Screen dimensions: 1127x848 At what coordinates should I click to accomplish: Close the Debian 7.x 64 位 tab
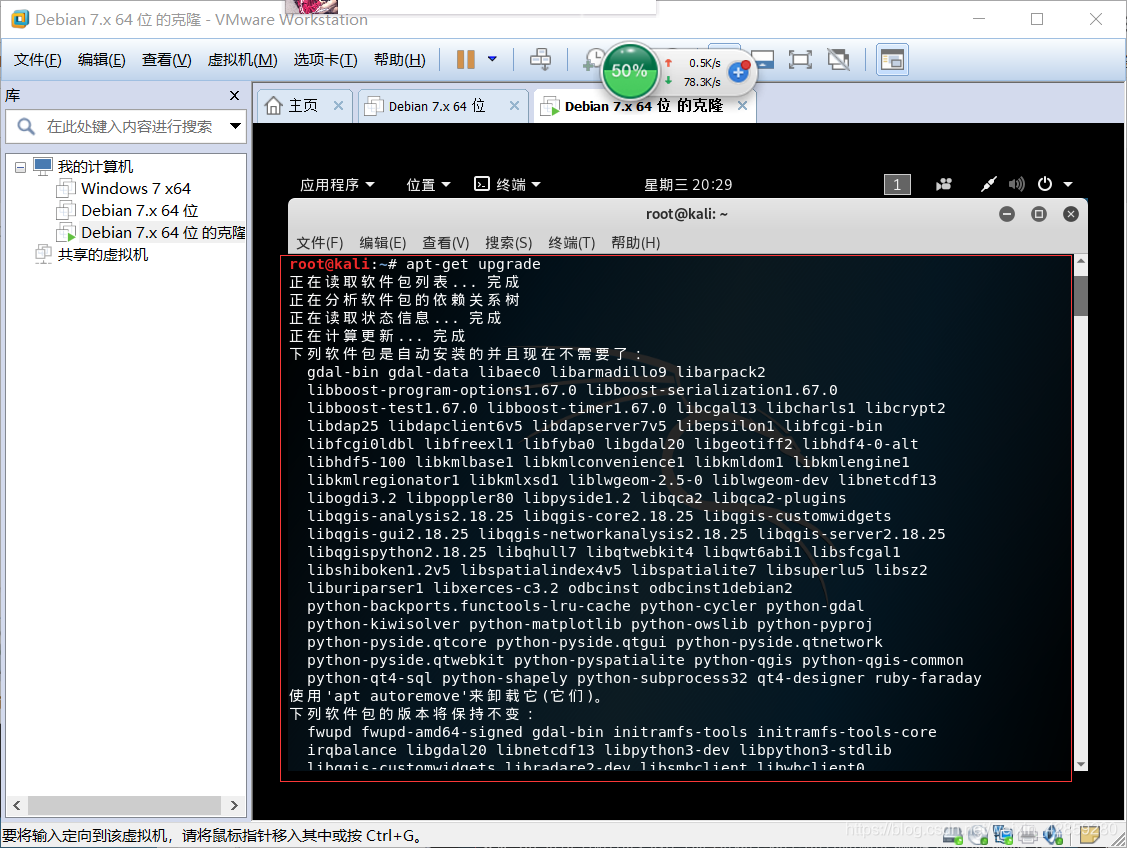coord(515,106)
